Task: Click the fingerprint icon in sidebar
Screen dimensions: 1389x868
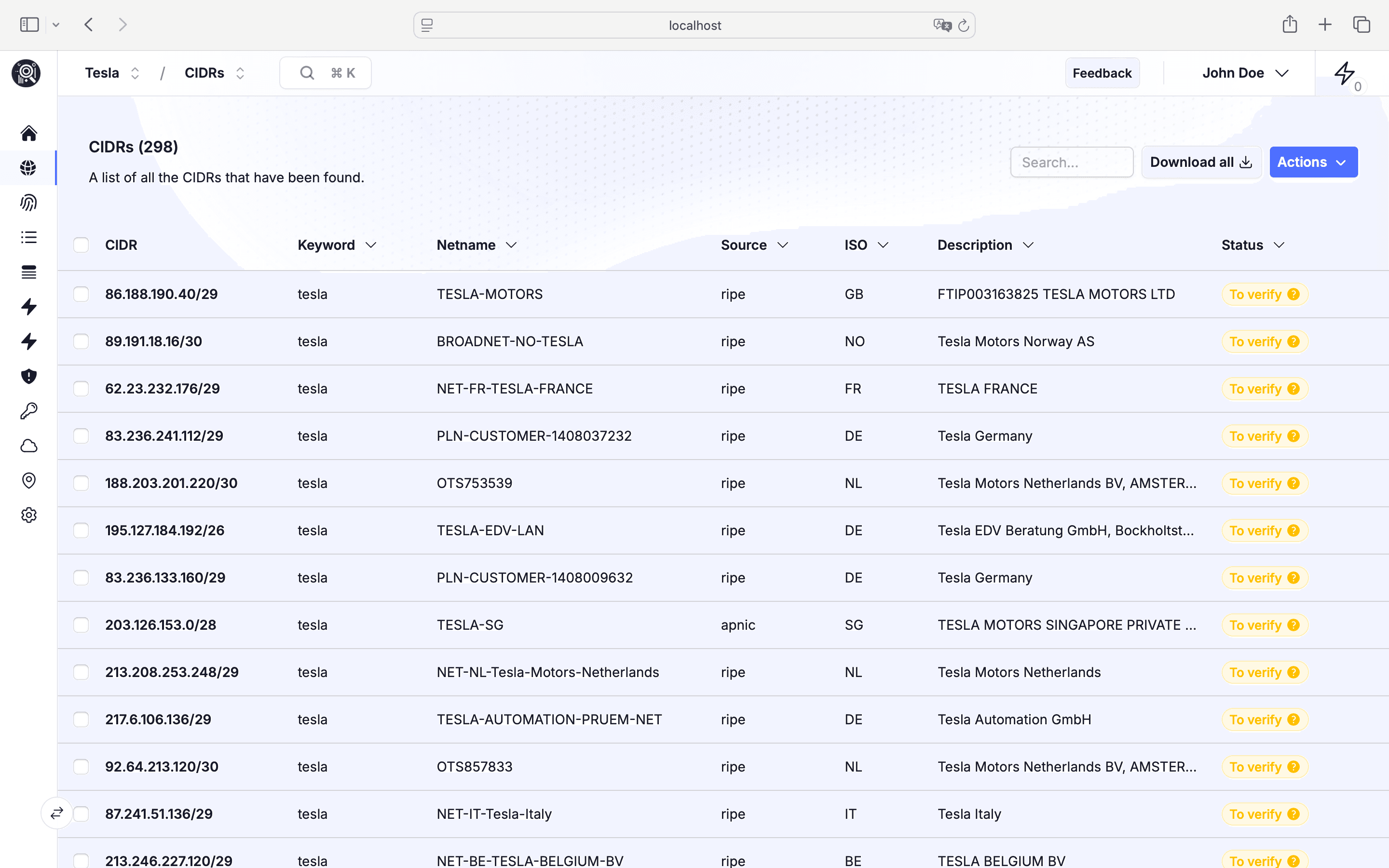Action: pos(29,203)
